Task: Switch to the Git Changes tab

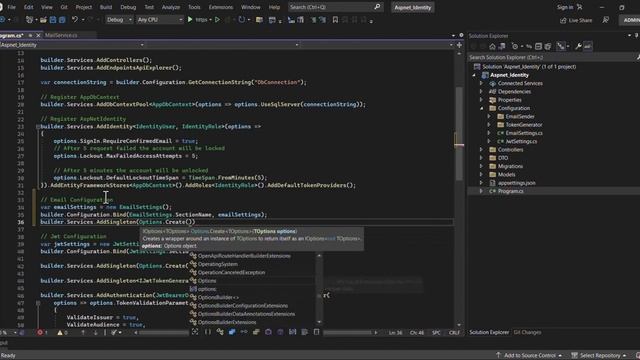Action: [527, 333]
